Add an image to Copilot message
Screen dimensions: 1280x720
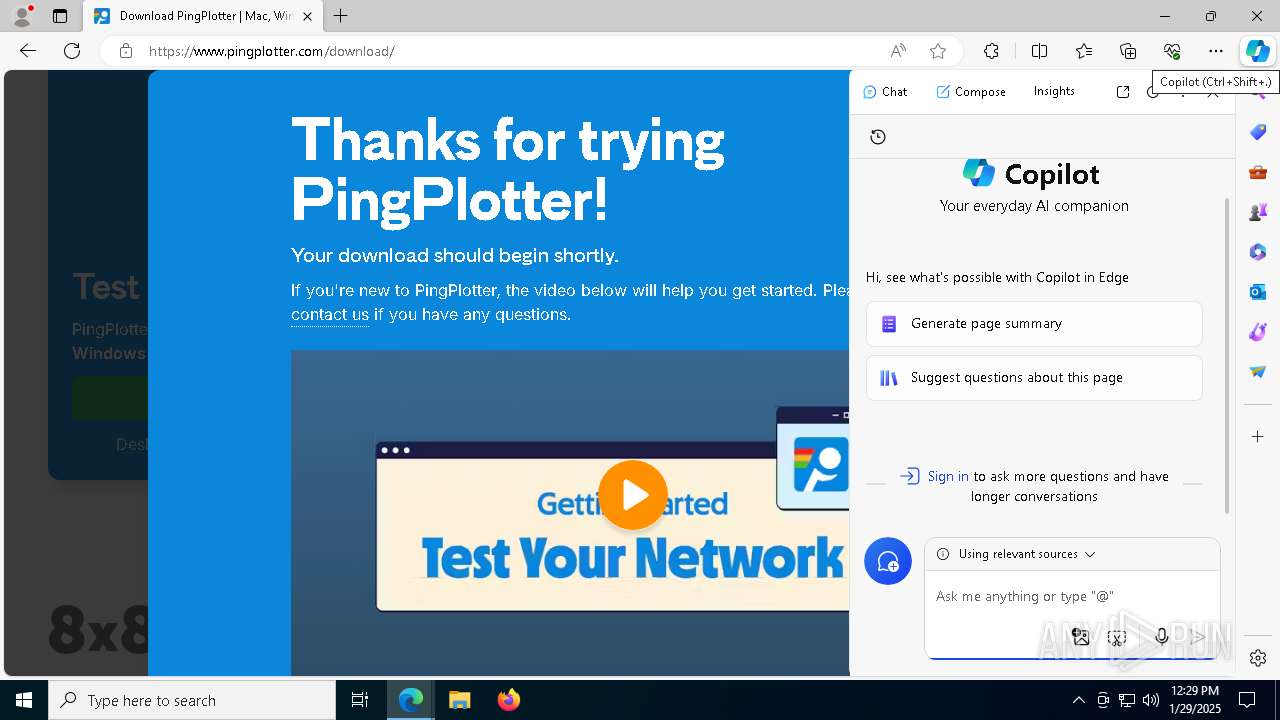coord(1080,636)
